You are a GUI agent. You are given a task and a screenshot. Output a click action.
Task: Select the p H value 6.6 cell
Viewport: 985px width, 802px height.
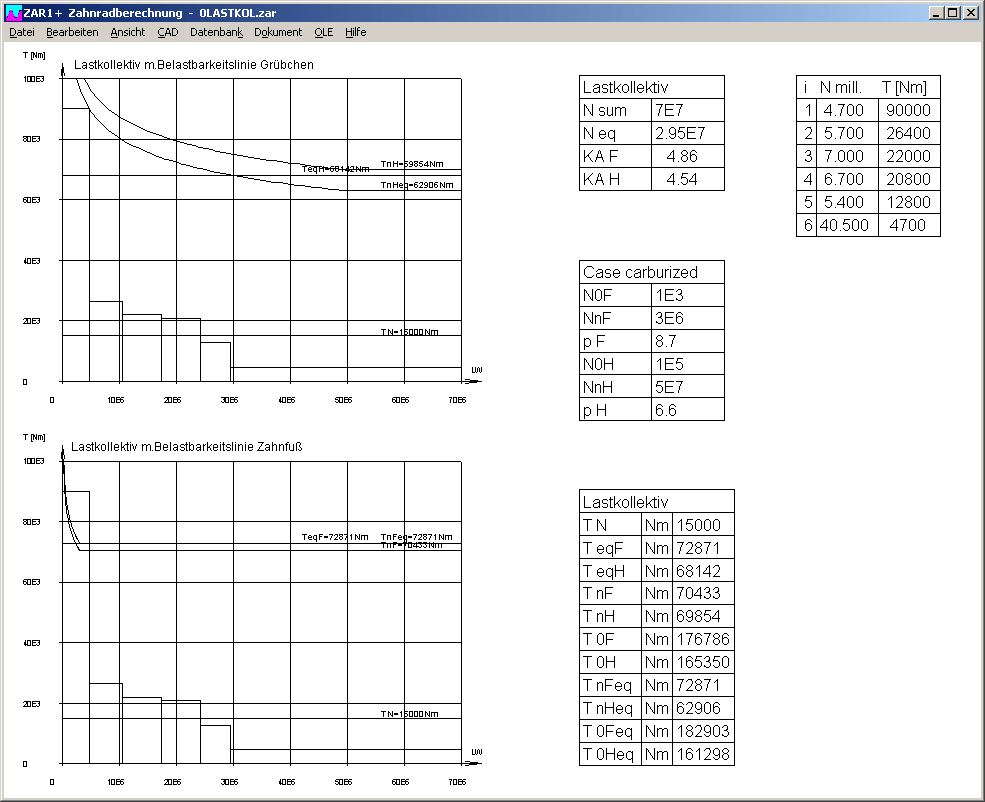pos(687,410)
